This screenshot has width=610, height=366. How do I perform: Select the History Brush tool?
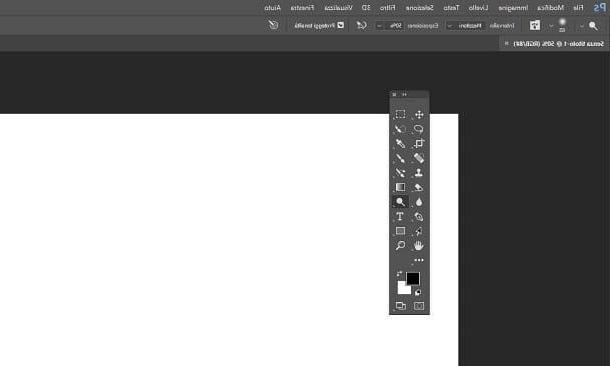tap(400, 172)
